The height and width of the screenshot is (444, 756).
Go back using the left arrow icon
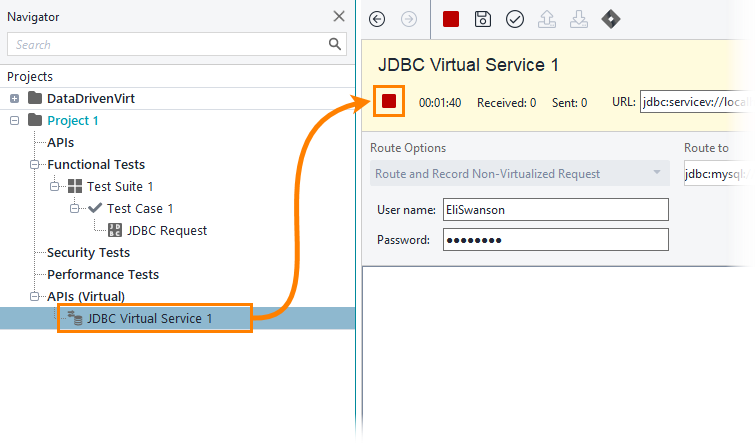point(377,19)
